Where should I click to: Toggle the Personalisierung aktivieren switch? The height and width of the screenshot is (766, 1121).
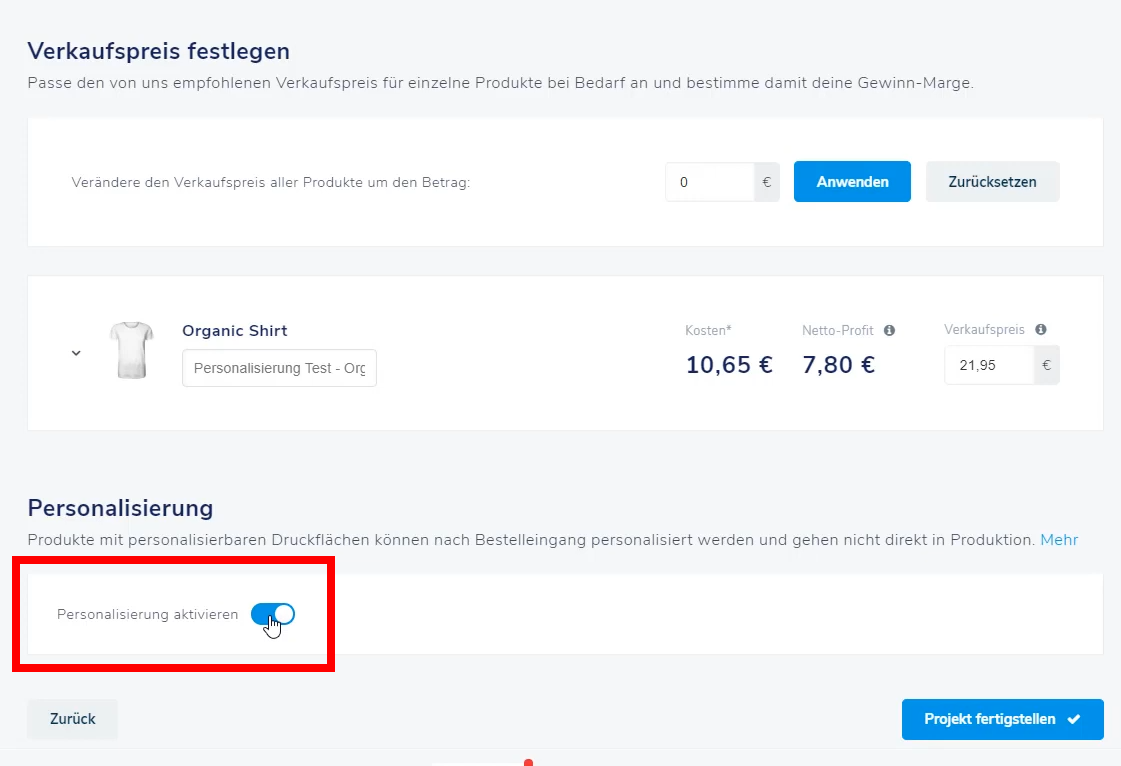pyautogui.click(x=272, y=614)
